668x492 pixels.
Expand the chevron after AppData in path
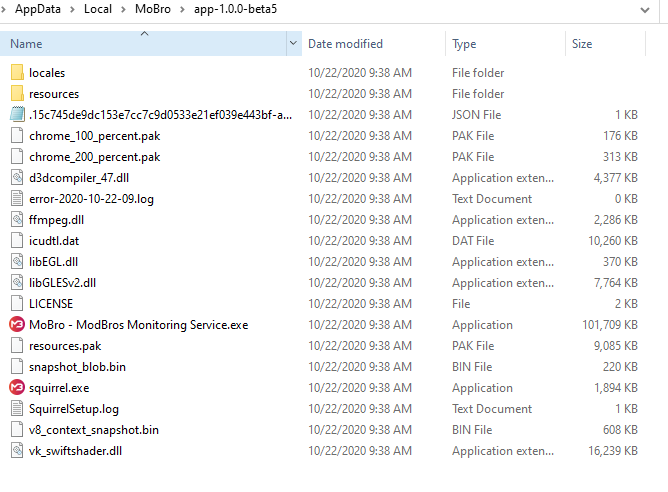pos(72,9)
